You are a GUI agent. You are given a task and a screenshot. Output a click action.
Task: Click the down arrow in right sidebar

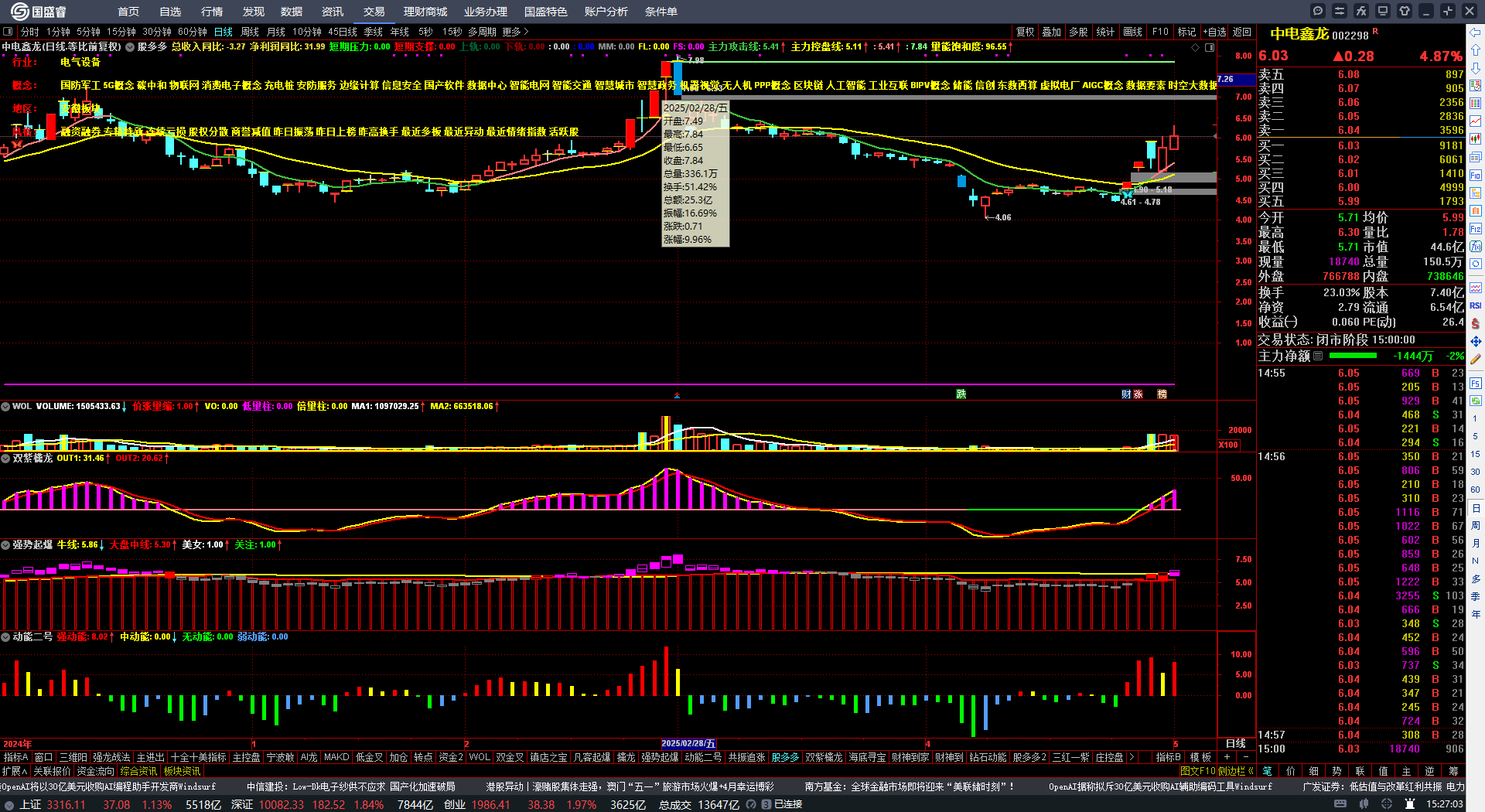1476,68
